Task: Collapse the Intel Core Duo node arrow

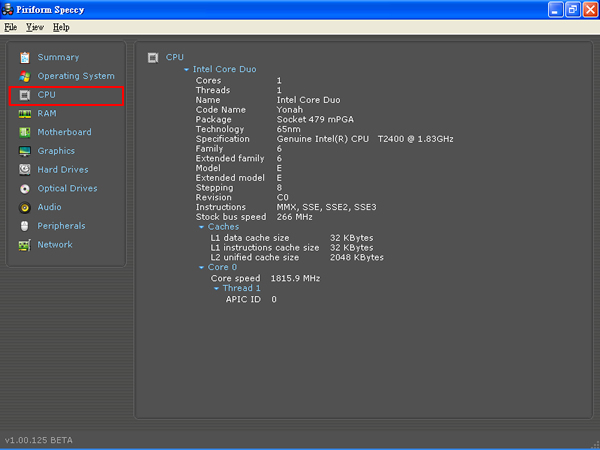Action: 186,70
